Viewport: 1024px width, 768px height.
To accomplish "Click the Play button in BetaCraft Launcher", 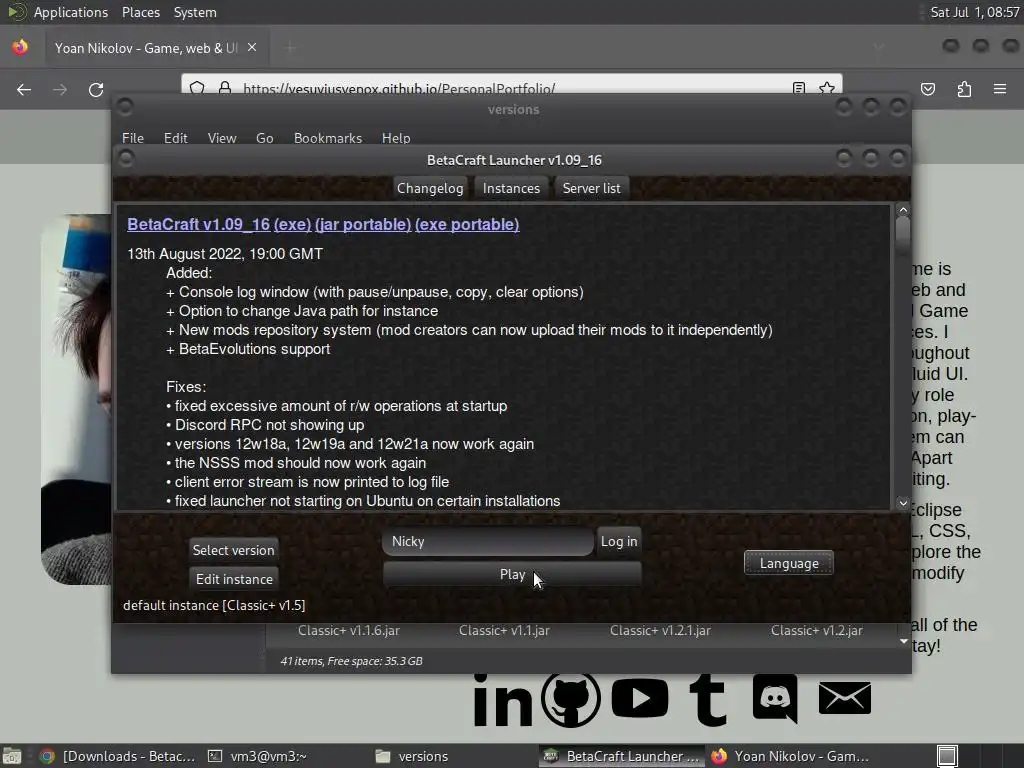I will (x=512, y=574).
